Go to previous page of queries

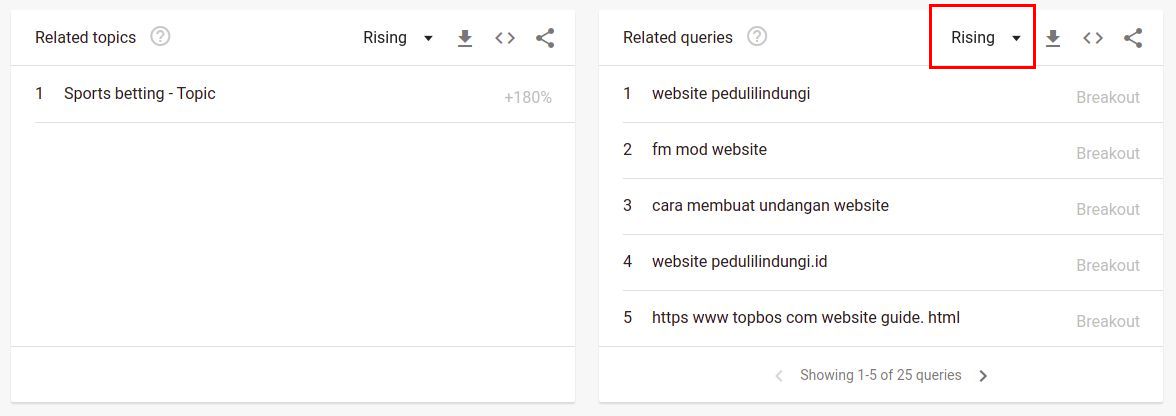point(779,376)
